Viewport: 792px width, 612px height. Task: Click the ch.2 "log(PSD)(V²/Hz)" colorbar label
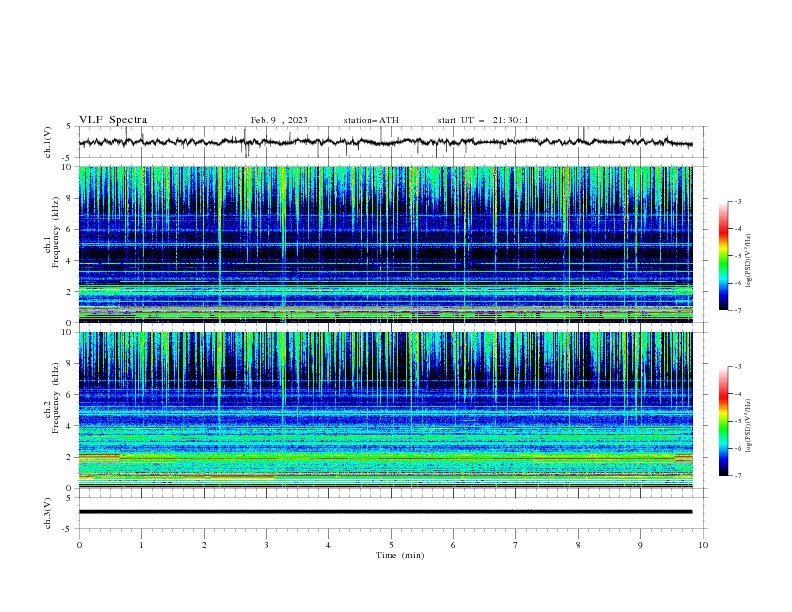point(748,426)
